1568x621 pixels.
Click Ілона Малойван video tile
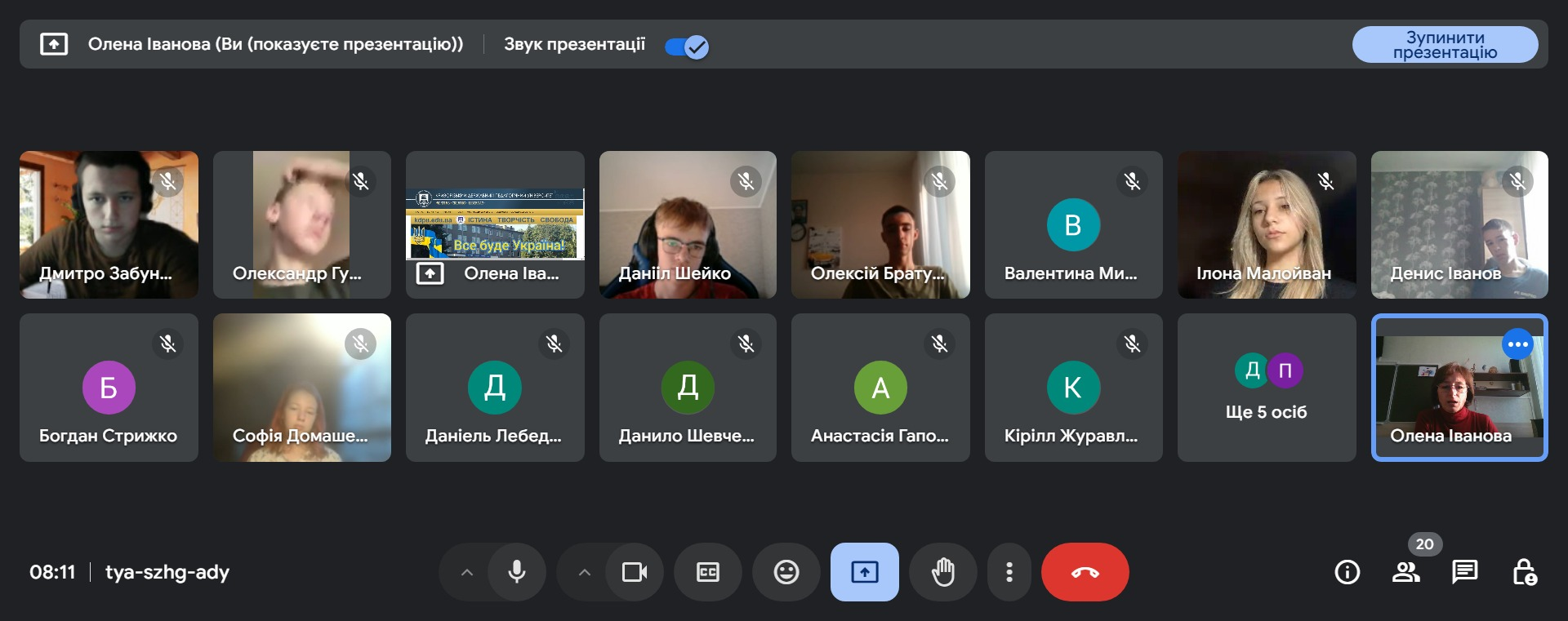(x=1266, y=224)
